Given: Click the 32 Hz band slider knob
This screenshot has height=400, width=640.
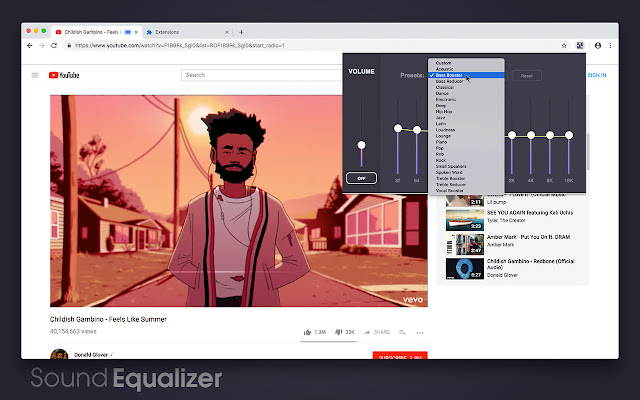Looking at the screenshot, I should coord(398,128).
